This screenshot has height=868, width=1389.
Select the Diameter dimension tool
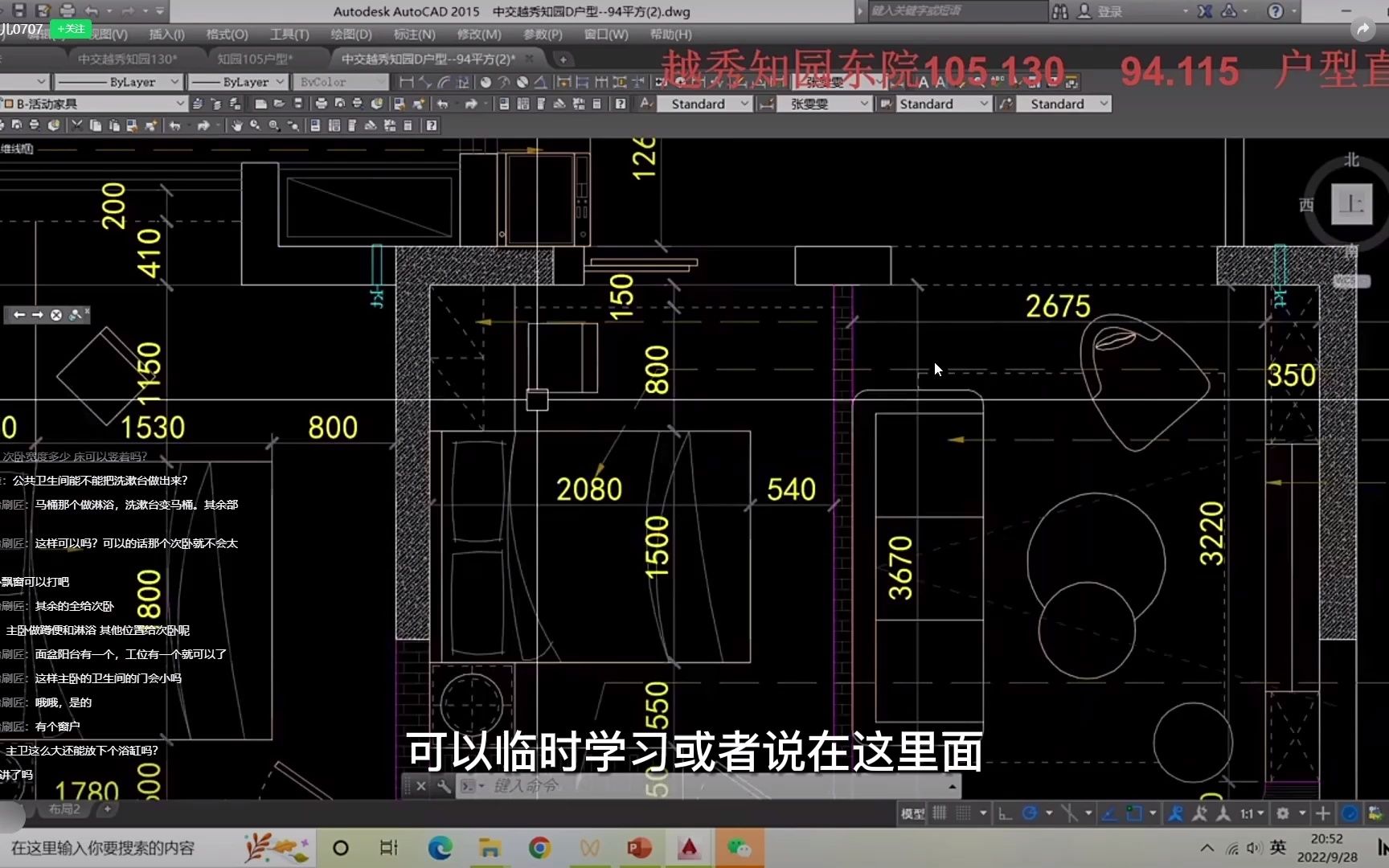click(522, 82)
